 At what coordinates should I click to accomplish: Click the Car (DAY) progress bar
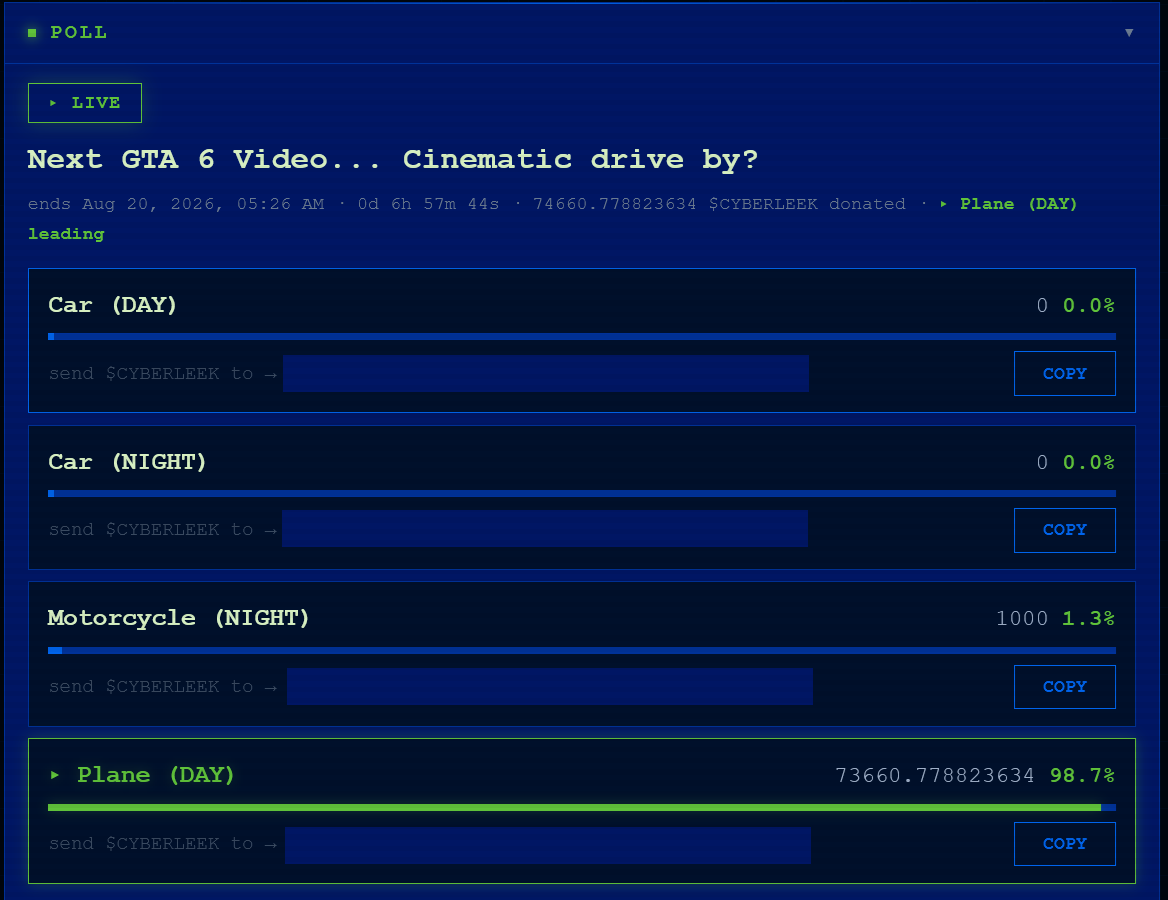582,337
